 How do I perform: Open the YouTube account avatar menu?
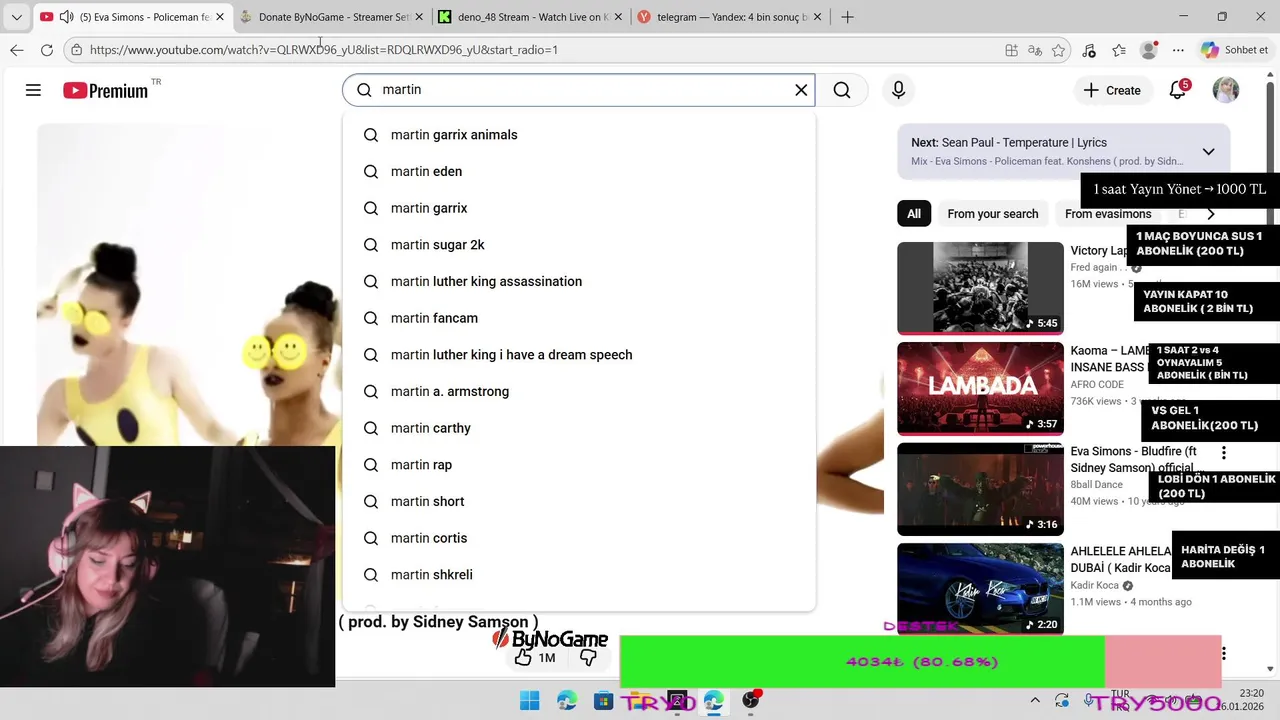click(1226, 90)
